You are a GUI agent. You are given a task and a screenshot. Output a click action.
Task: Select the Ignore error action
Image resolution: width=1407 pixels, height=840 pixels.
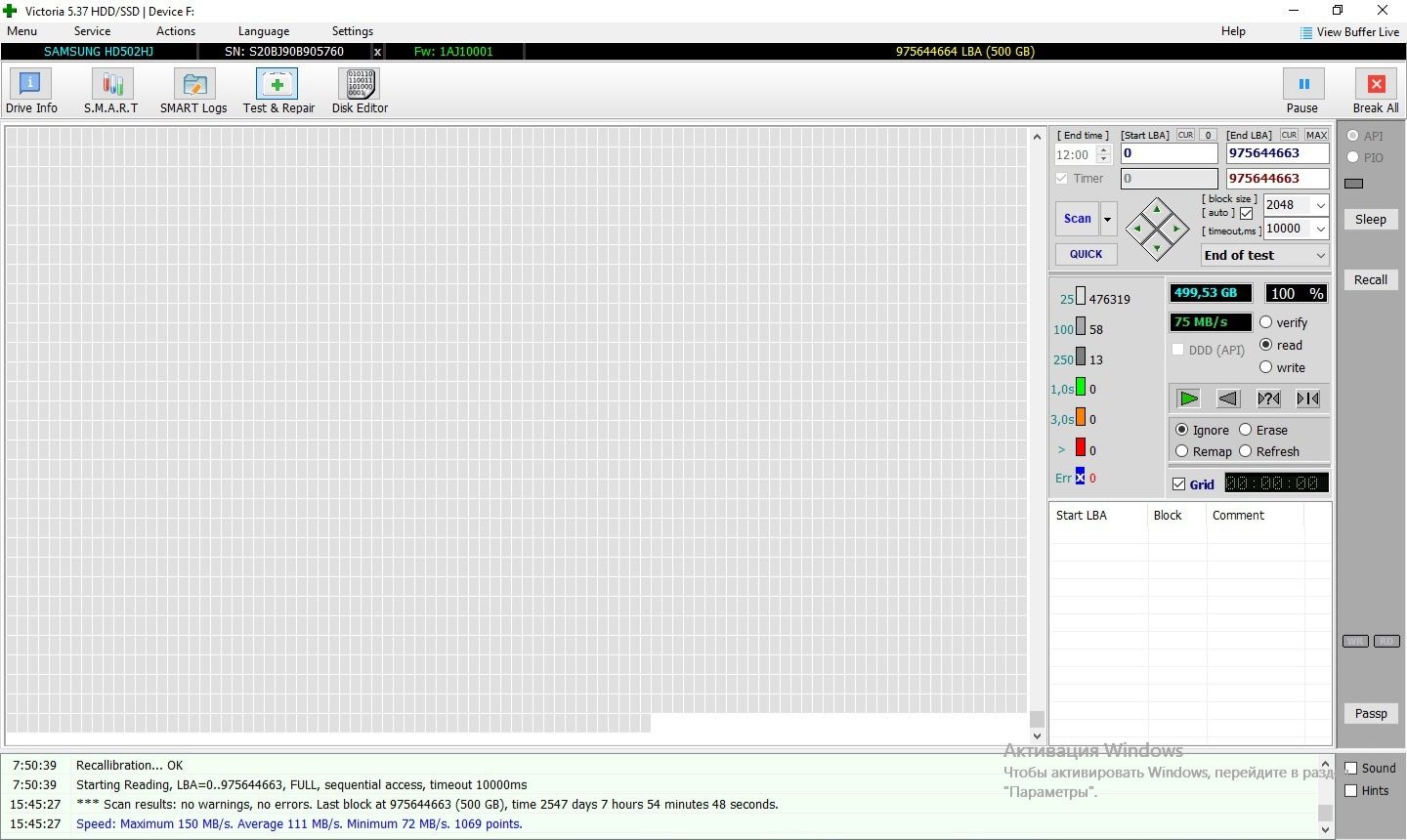(x=1181, y=430)
